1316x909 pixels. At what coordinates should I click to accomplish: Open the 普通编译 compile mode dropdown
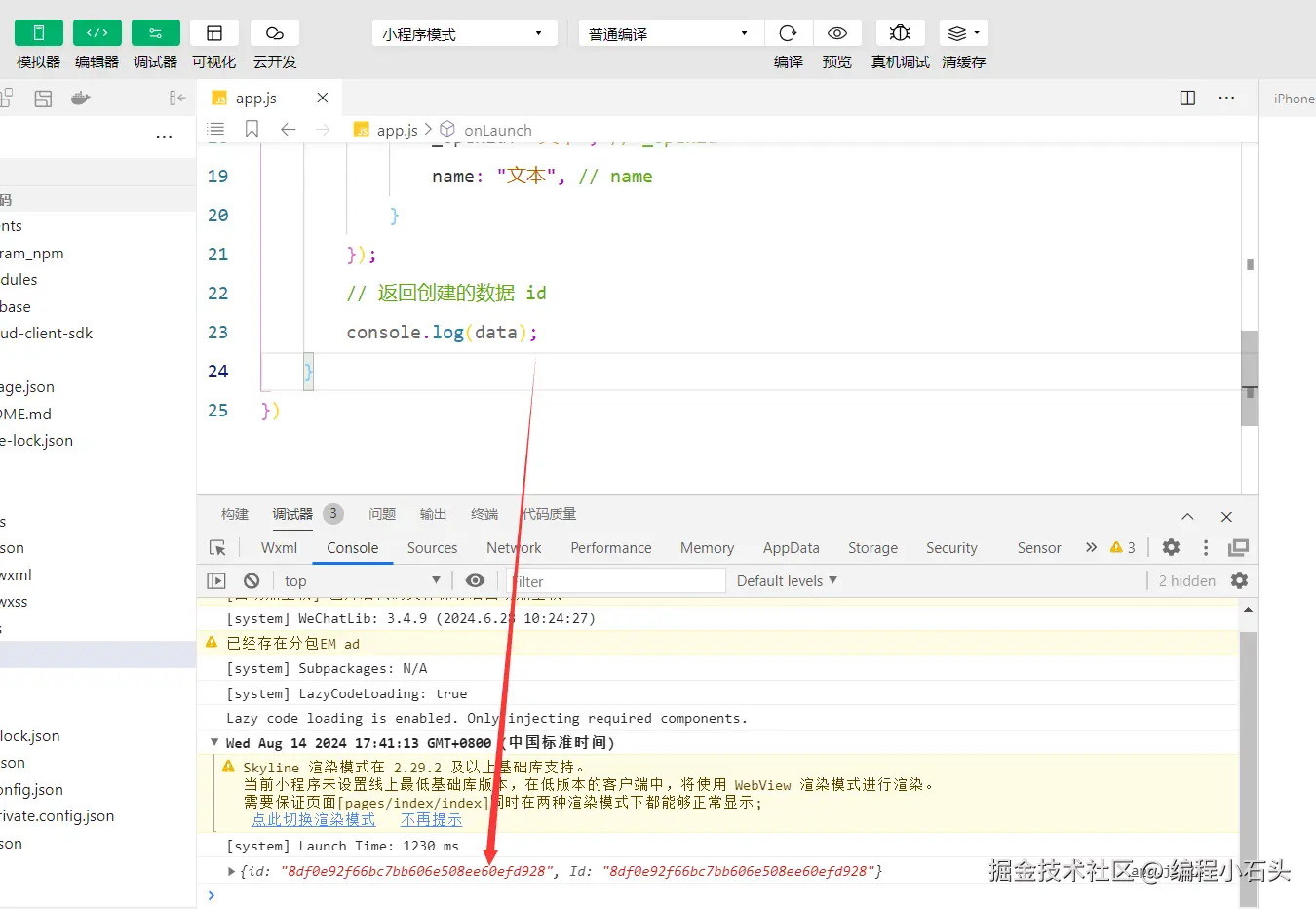tap(671, 33)
